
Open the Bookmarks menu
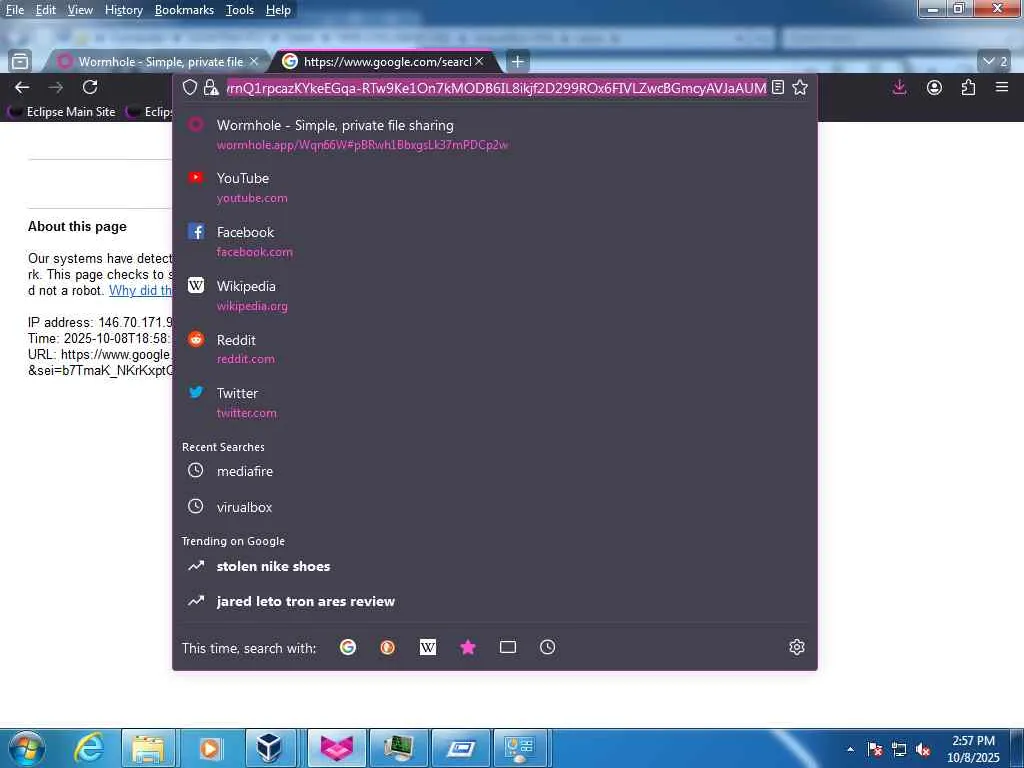[x=184, y=10]
